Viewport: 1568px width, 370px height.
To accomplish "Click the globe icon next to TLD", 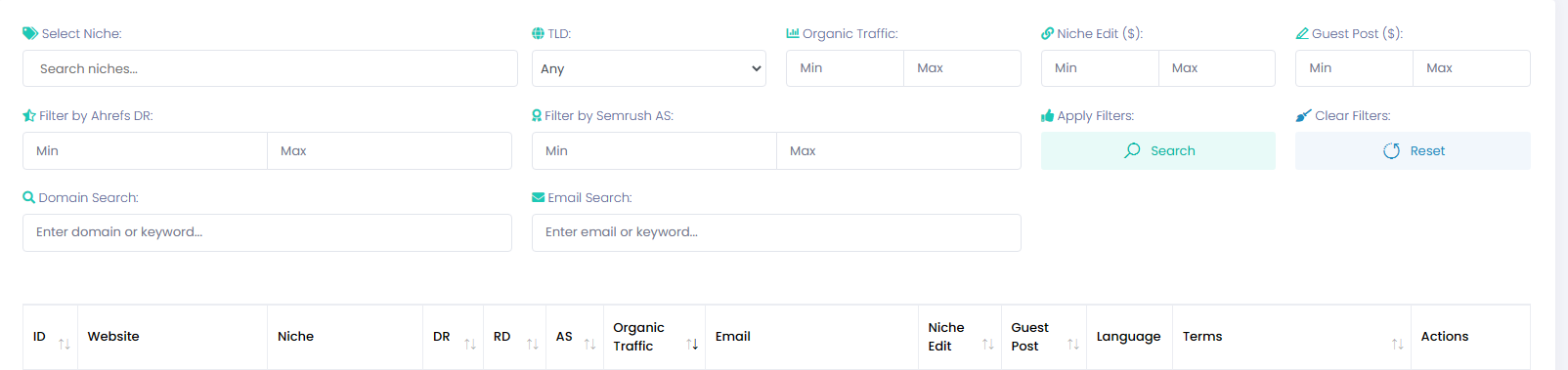I will point(538,33).
